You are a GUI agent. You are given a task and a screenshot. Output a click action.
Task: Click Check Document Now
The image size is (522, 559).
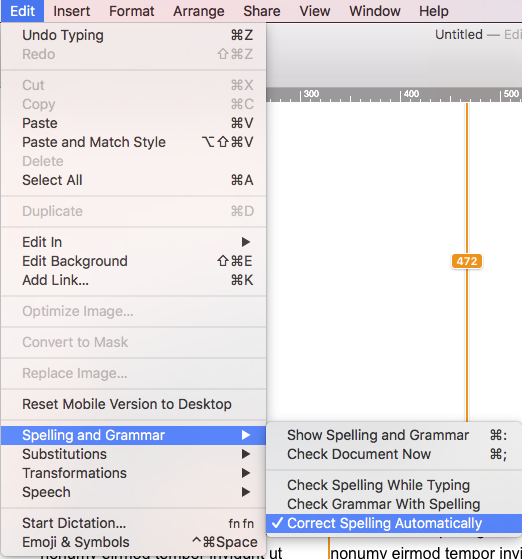(394, 455)
